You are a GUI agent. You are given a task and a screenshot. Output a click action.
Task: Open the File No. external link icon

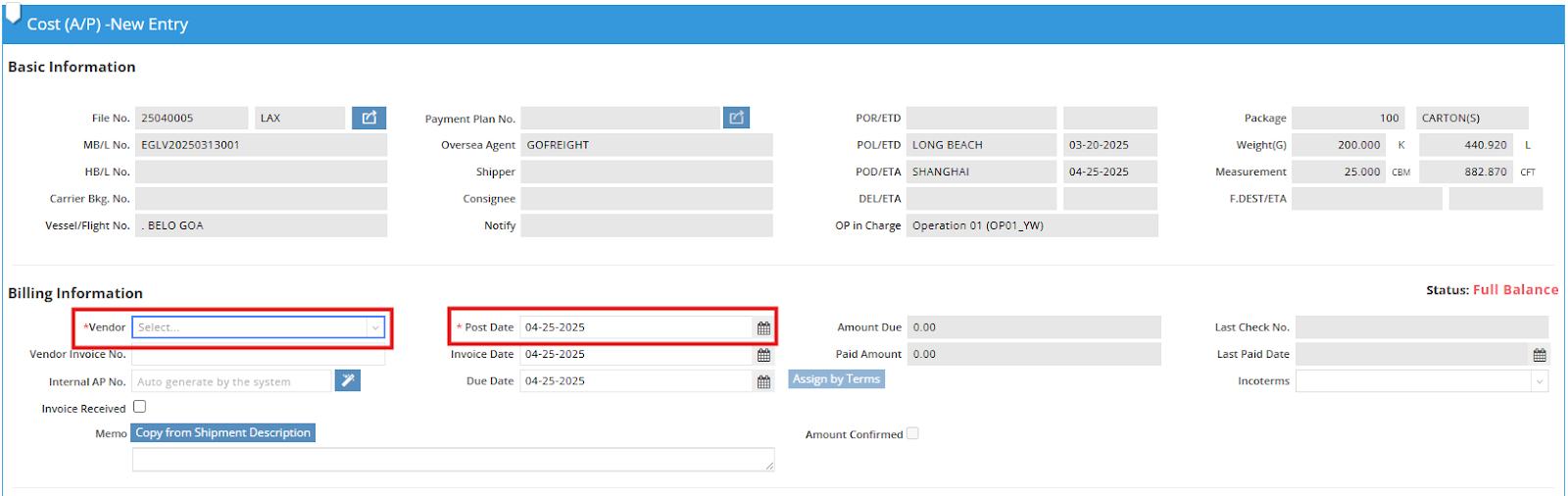point(368,118)
